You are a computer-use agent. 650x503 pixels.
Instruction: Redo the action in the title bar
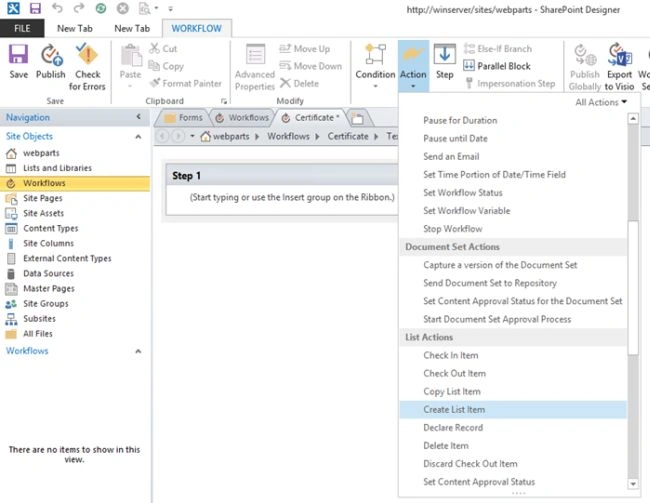pyautogui.click(x=79, y=8)
